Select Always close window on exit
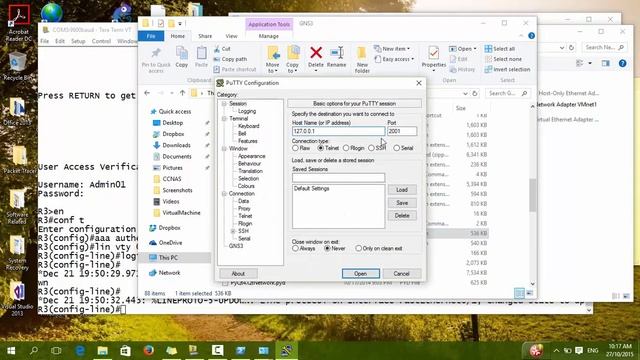 coord(304,248)
